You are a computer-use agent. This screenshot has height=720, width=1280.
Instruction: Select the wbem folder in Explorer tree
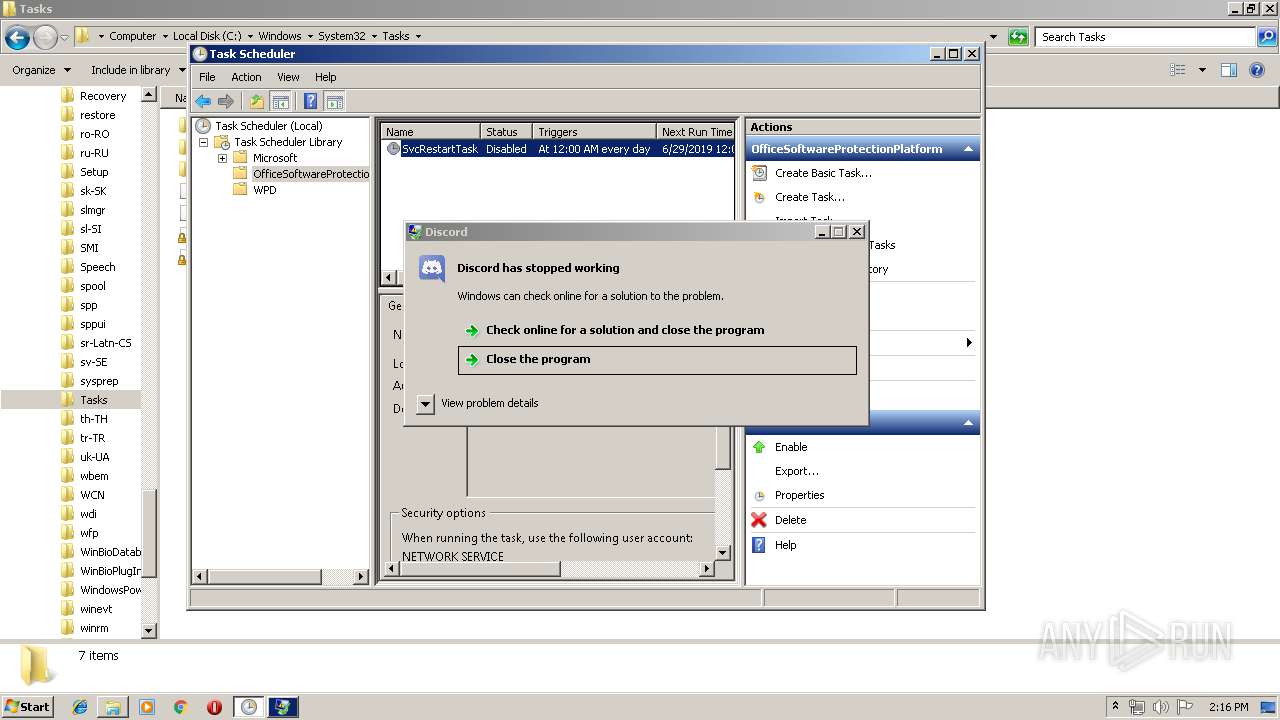coord(94,476)
